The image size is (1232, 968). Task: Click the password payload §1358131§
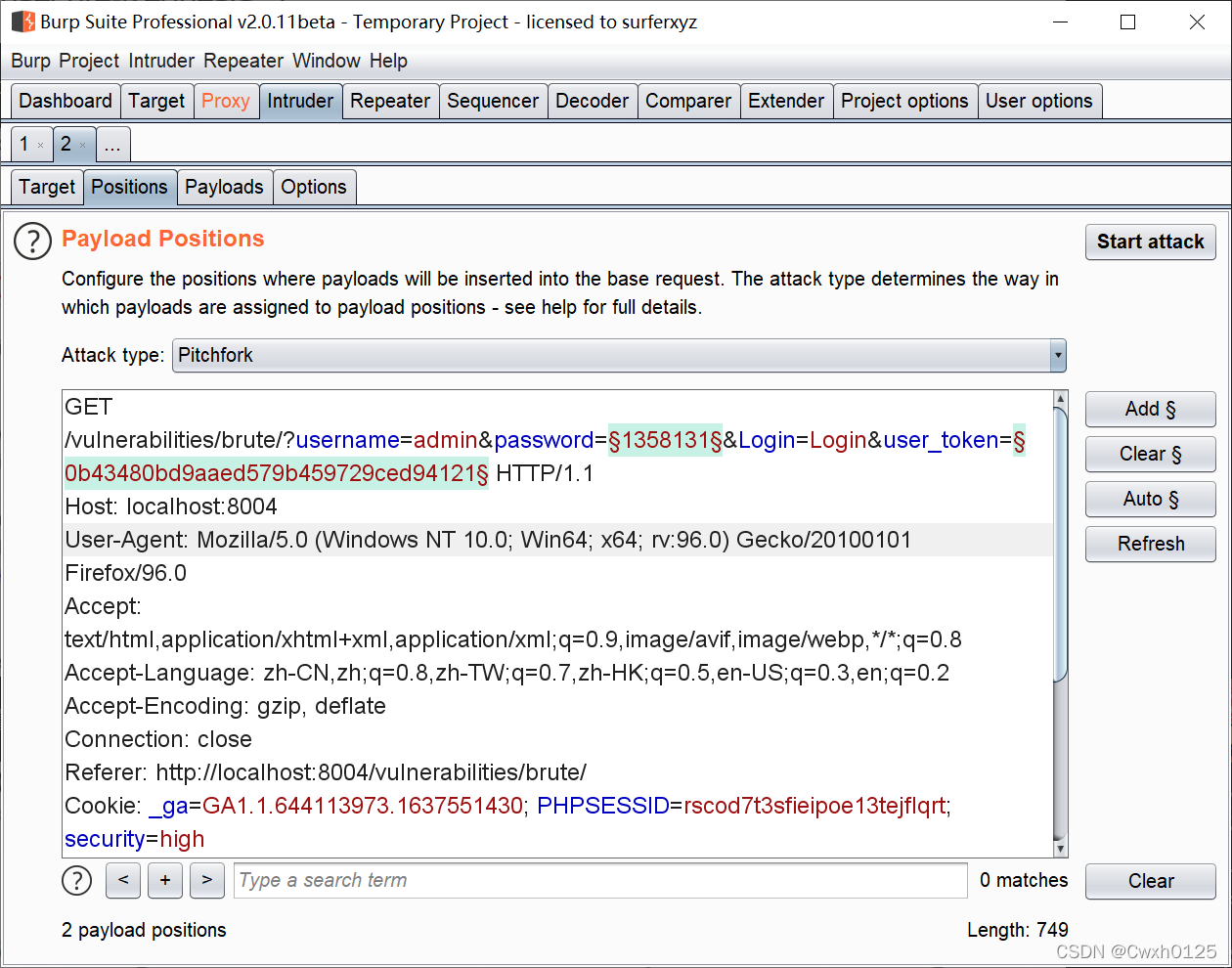point(665,440)
